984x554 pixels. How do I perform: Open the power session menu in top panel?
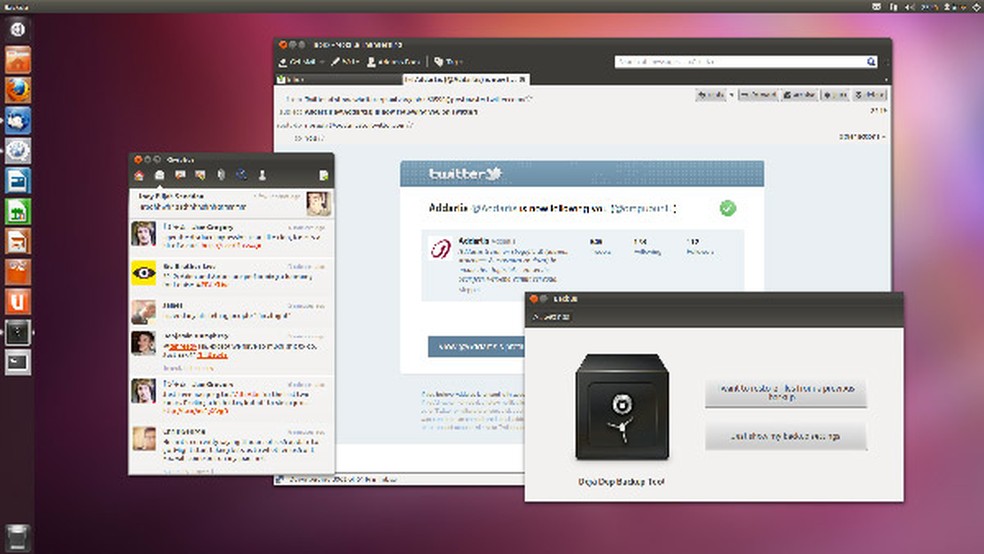tap(976, 6)
